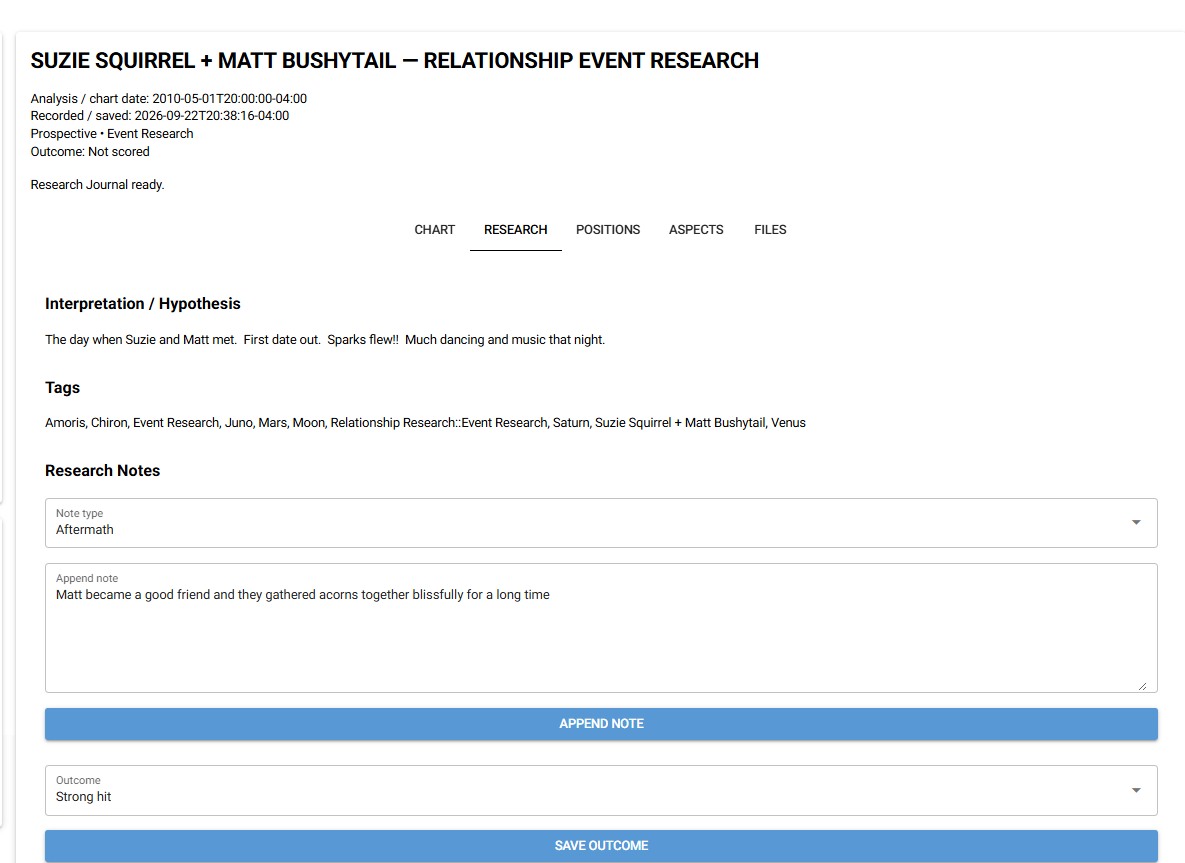Click the tags list starting with Amoris
Screen dimensions: 1185x863
[425, 423]
